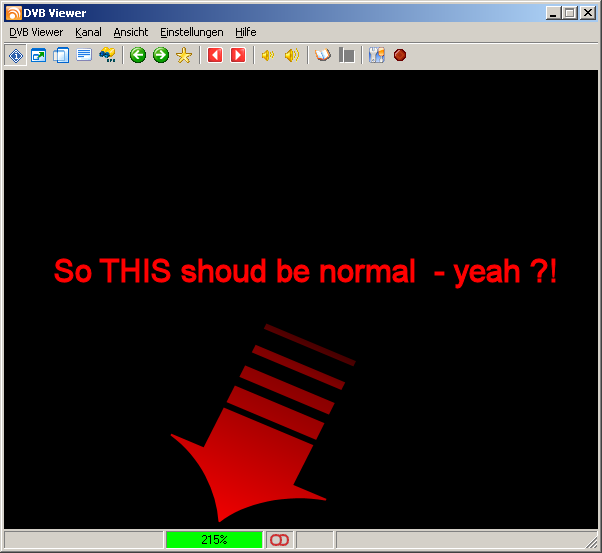Screen dimensions: 602x553
Task: Open the teletext page icon
Action: point(84,55)
